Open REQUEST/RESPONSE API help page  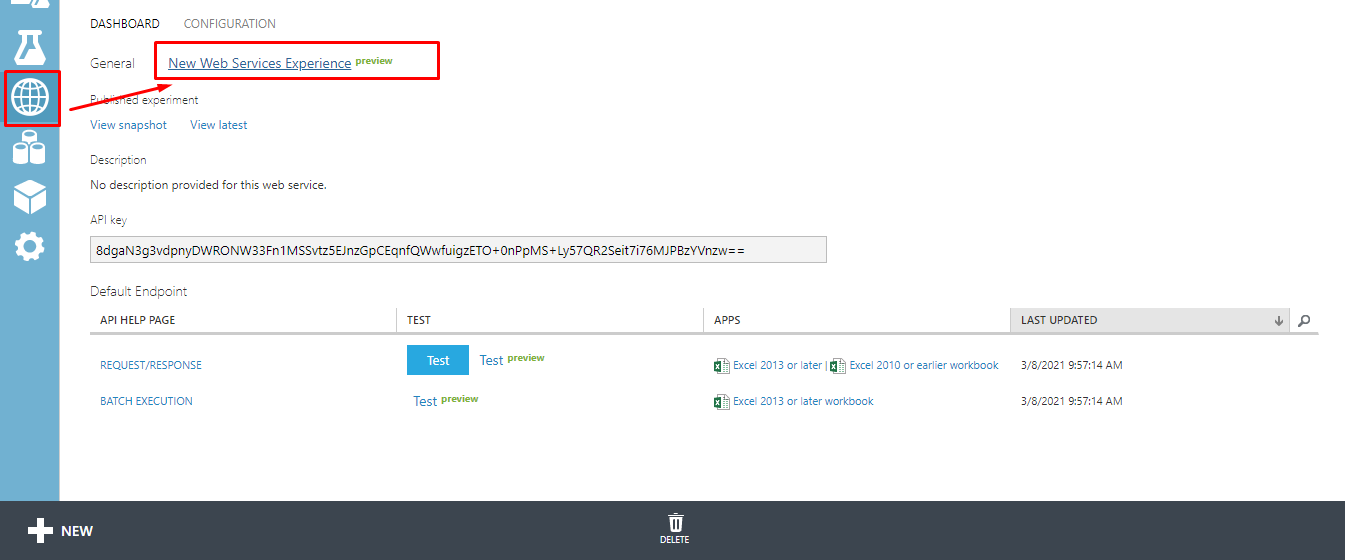[x=151, y=366]
